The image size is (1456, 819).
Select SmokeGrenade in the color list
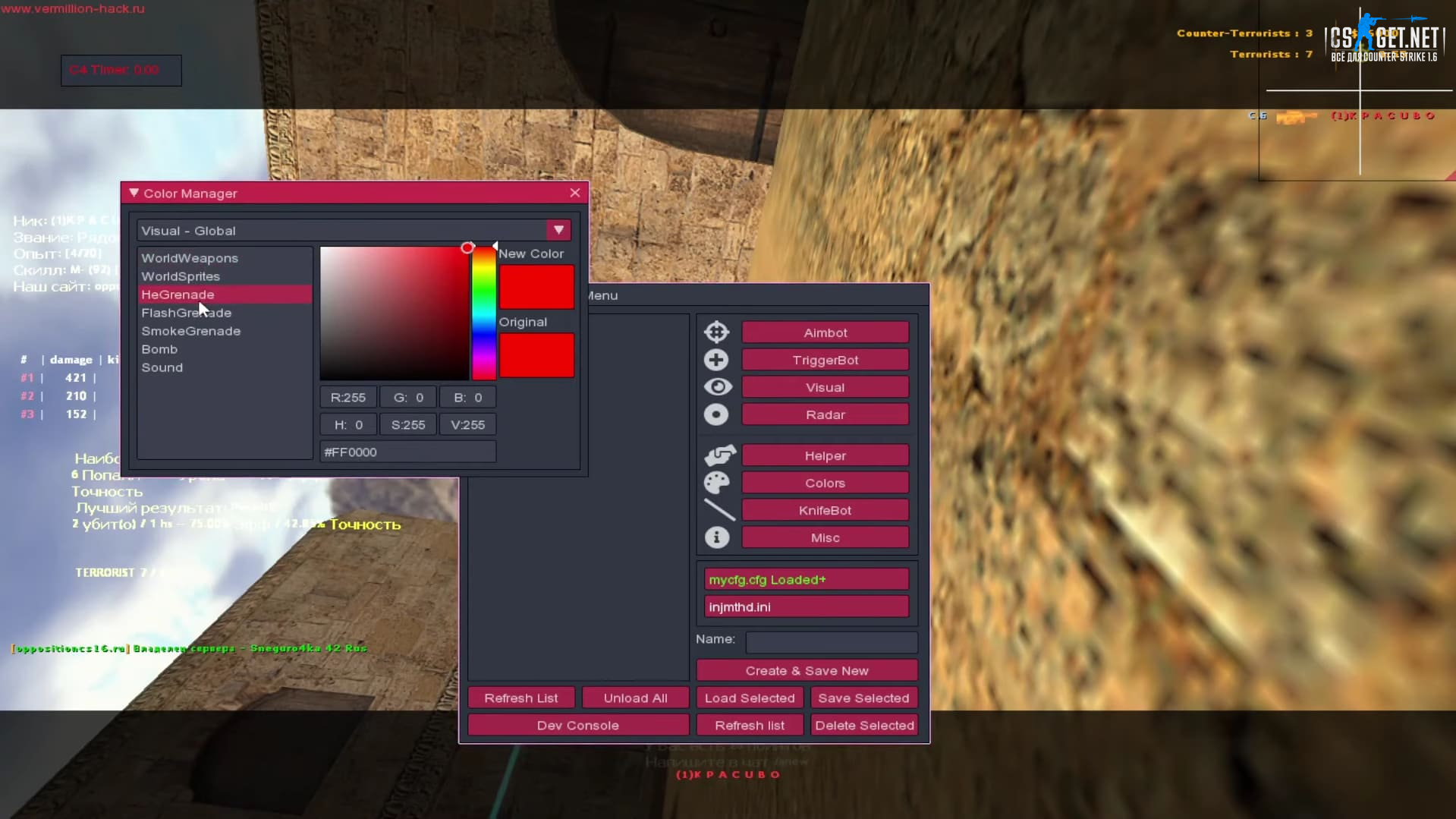pos(225,331)
